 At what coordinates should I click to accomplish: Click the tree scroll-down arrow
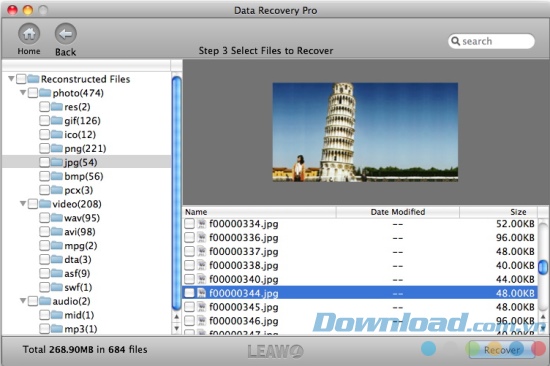pos(177,328)
